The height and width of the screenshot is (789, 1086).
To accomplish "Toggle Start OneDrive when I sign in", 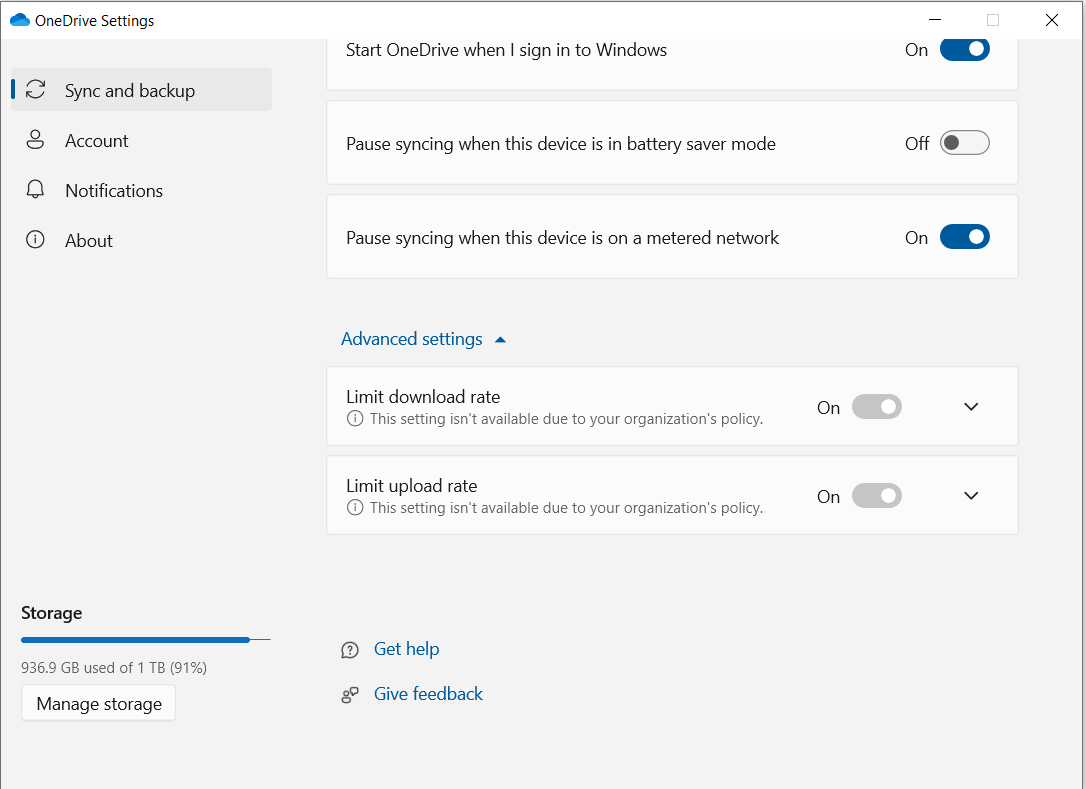I will (x=964, y=49).
